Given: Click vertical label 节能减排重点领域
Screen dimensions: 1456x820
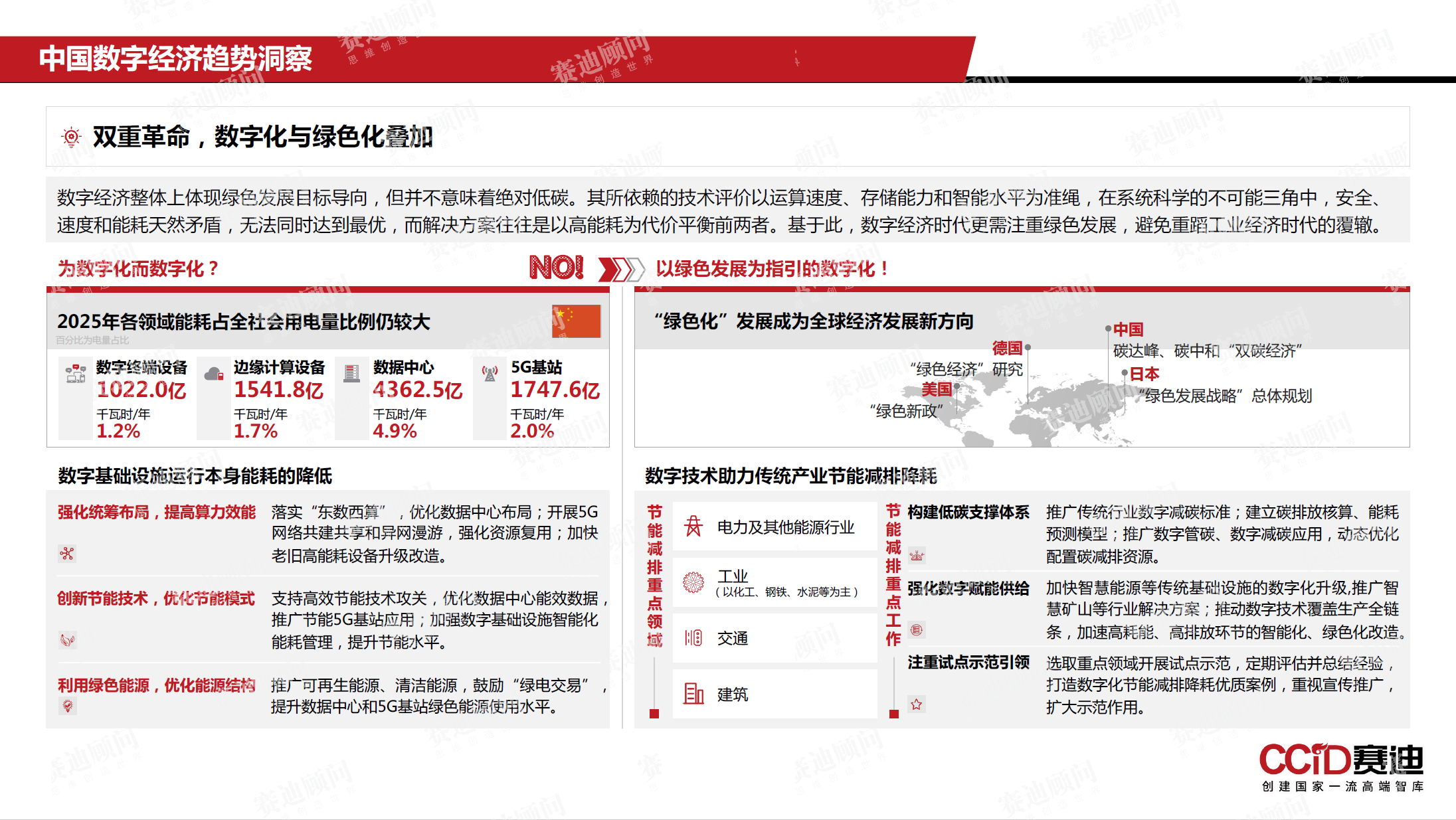Looking at the screenshot, I should click(x=655, y=576).
